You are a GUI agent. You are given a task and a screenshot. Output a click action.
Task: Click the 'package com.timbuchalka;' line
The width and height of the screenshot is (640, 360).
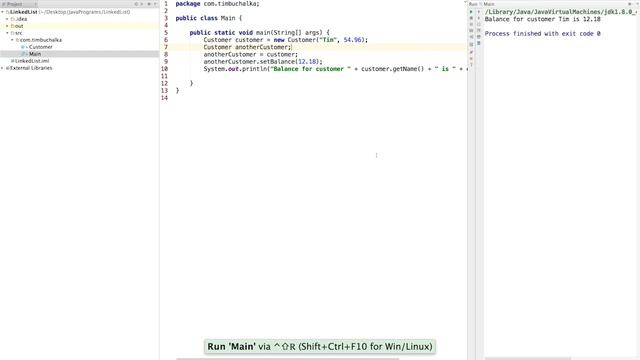tap(217, 4)
